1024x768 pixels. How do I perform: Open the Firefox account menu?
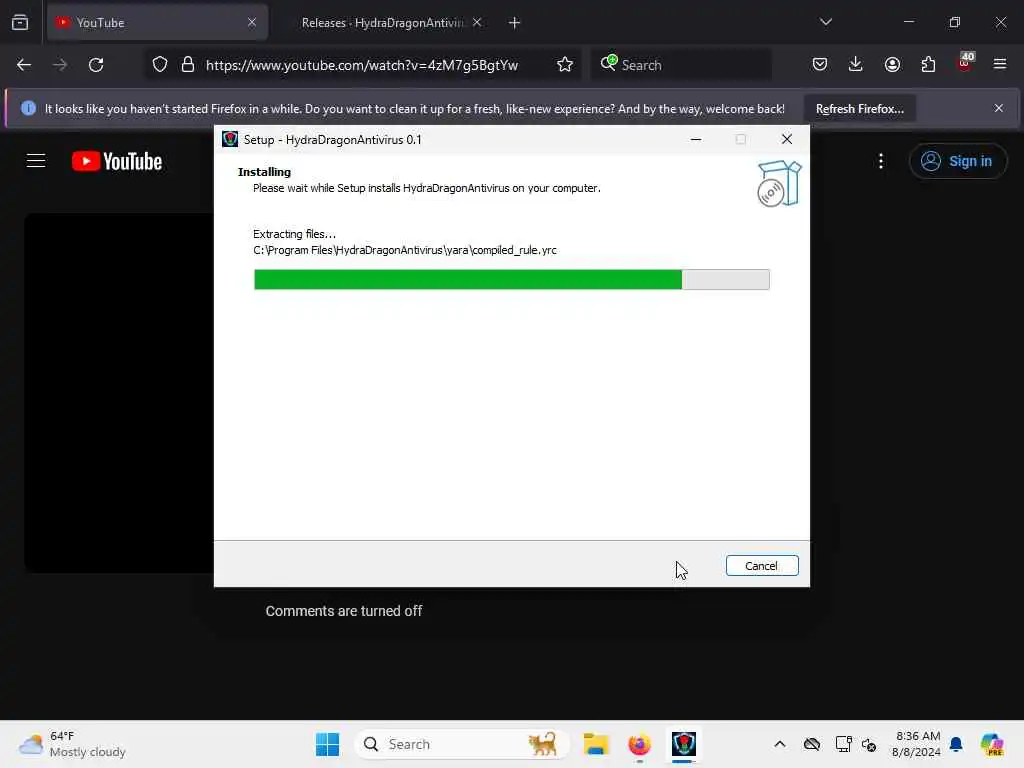[892, 64]
